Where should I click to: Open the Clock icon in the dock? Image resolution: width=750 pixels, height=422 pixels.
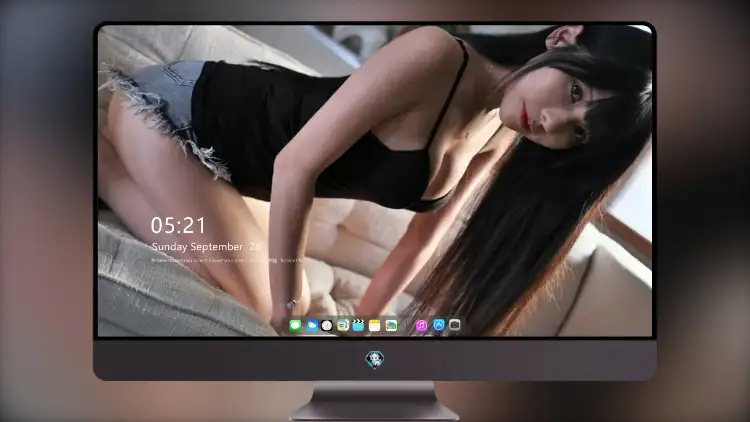[327, 326]
